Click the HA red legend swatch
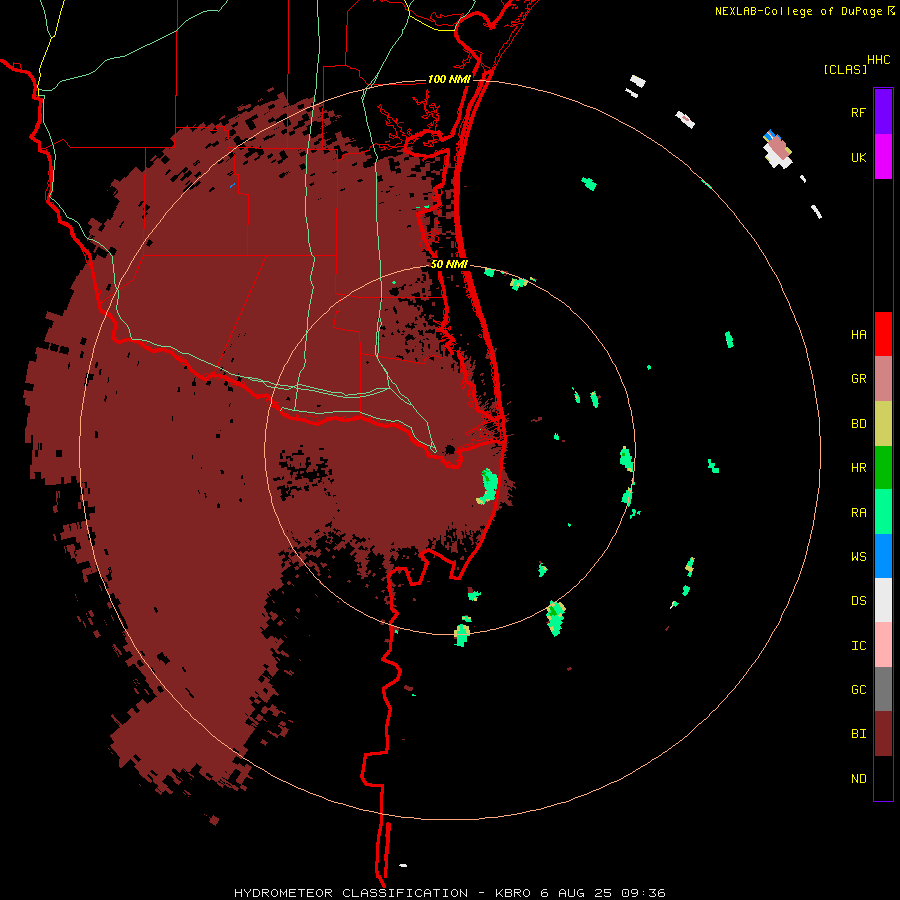This screenshot has height=900, width=900. click(883, 334)
